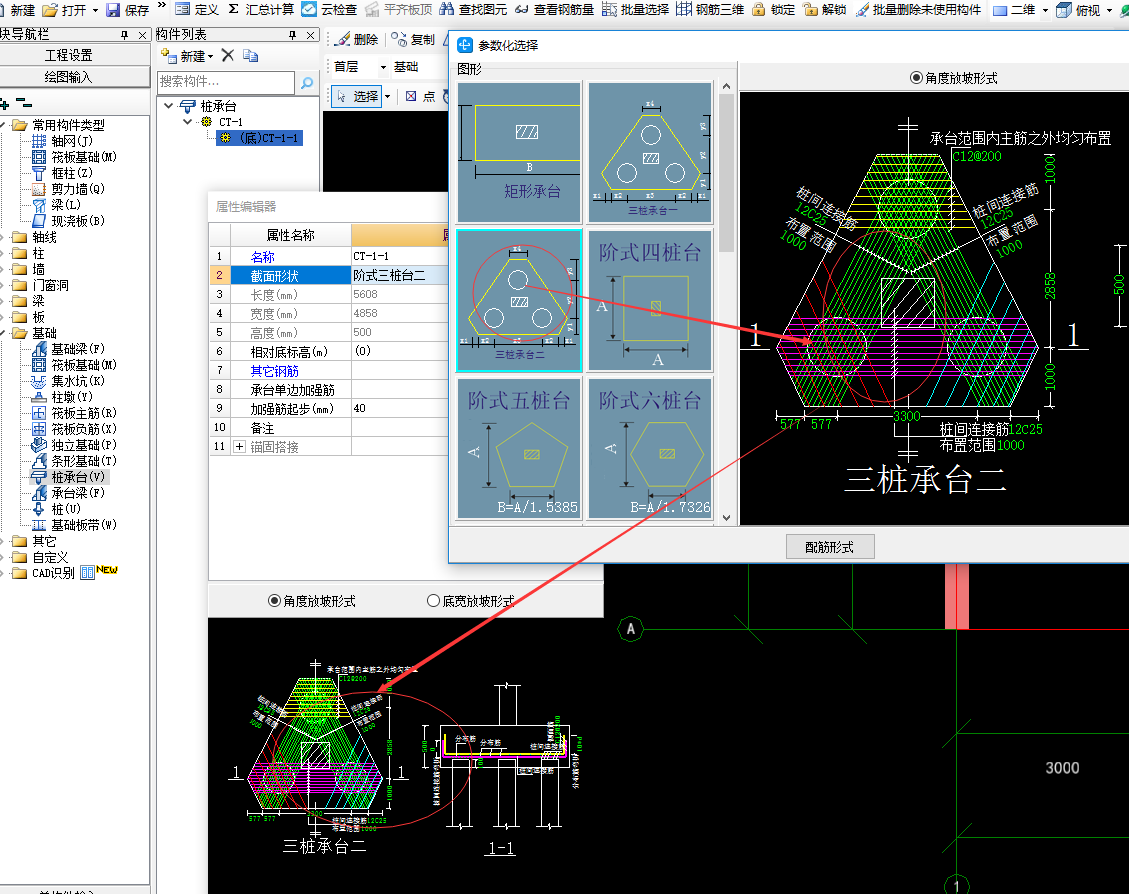This screenshot has width=1129, height=894.
Task: Click the 复制 copy tool in drawing toolbar
Action: (x=413, y=40)
